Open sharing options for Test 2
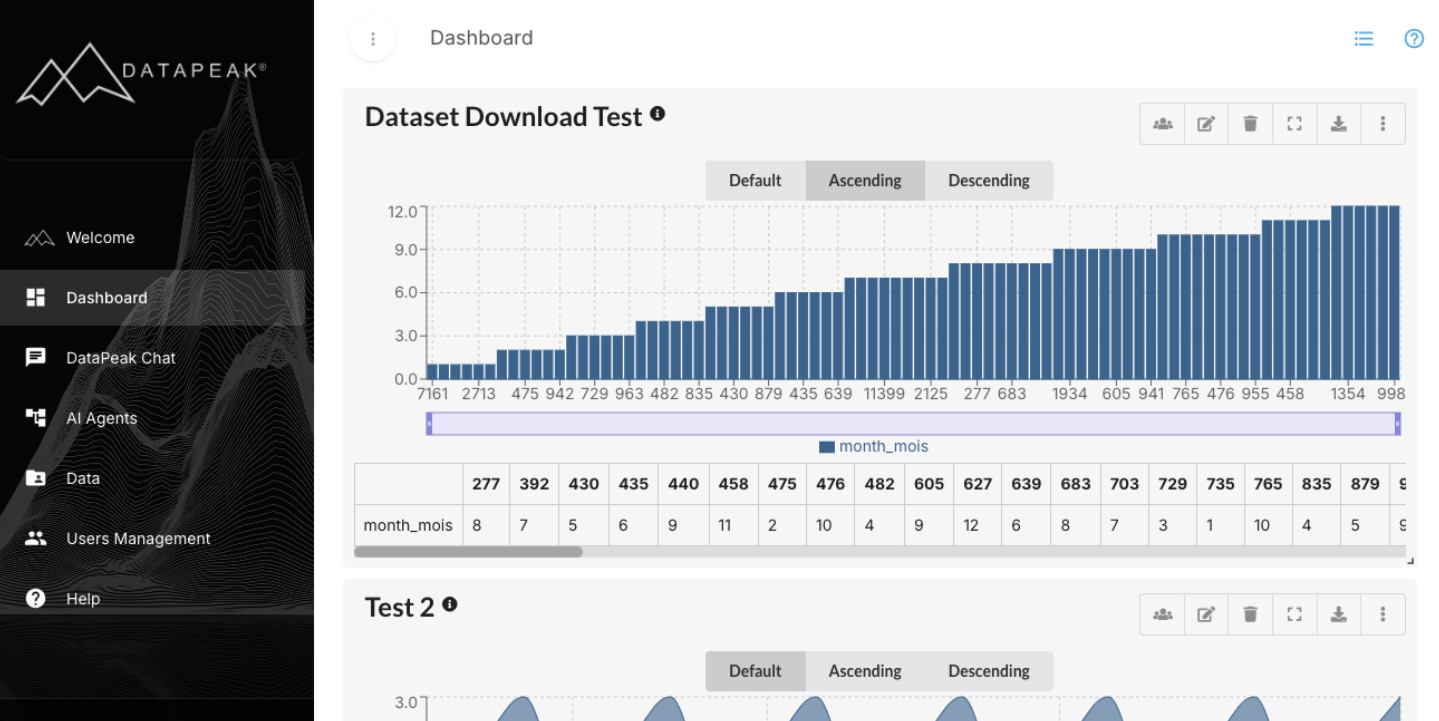Screen dimensions: 1439x721 click(1161, 613)
